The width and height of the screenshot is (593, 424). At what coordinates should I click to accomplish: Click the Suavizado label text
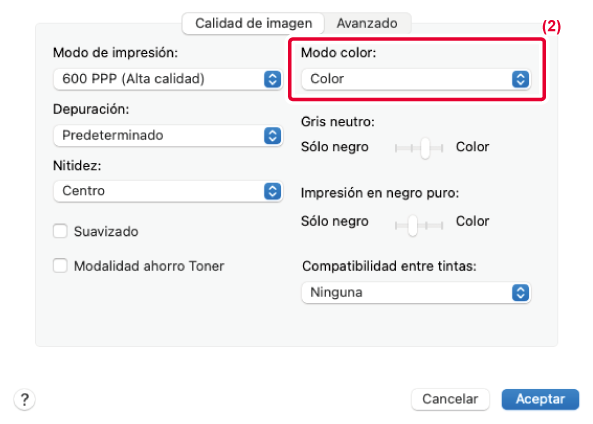coord(106,231)
